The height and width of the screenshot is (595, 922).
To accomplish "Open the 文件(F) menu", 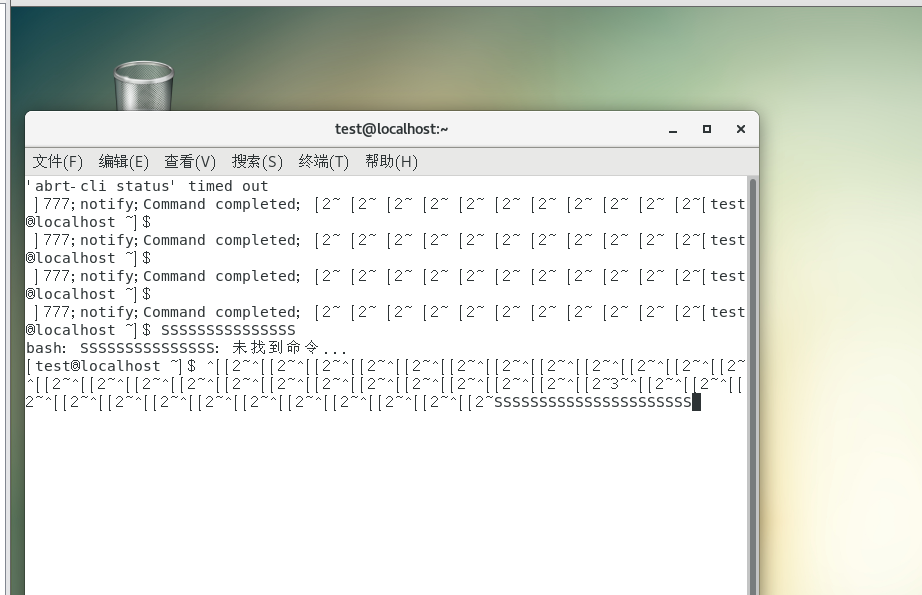I will click(x=58, y=162).
